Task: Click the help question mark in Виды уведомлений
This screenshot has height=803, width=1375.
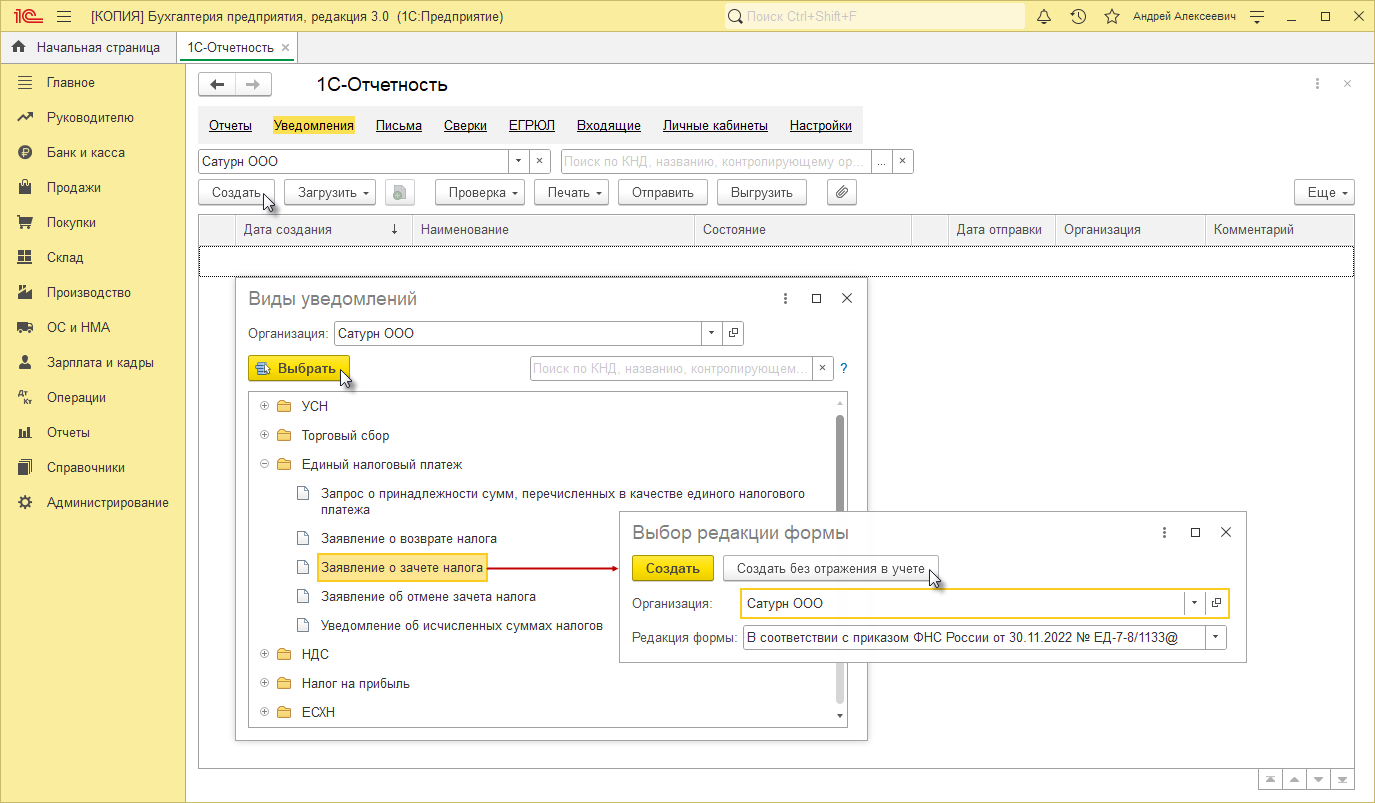Action: click(843, 368)
